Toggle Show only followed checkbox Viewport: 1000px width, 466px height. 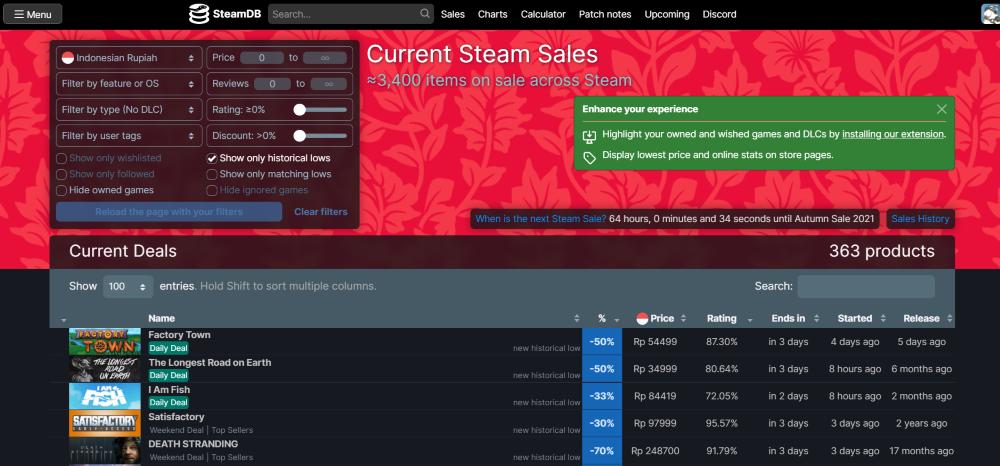pos(62,174)
